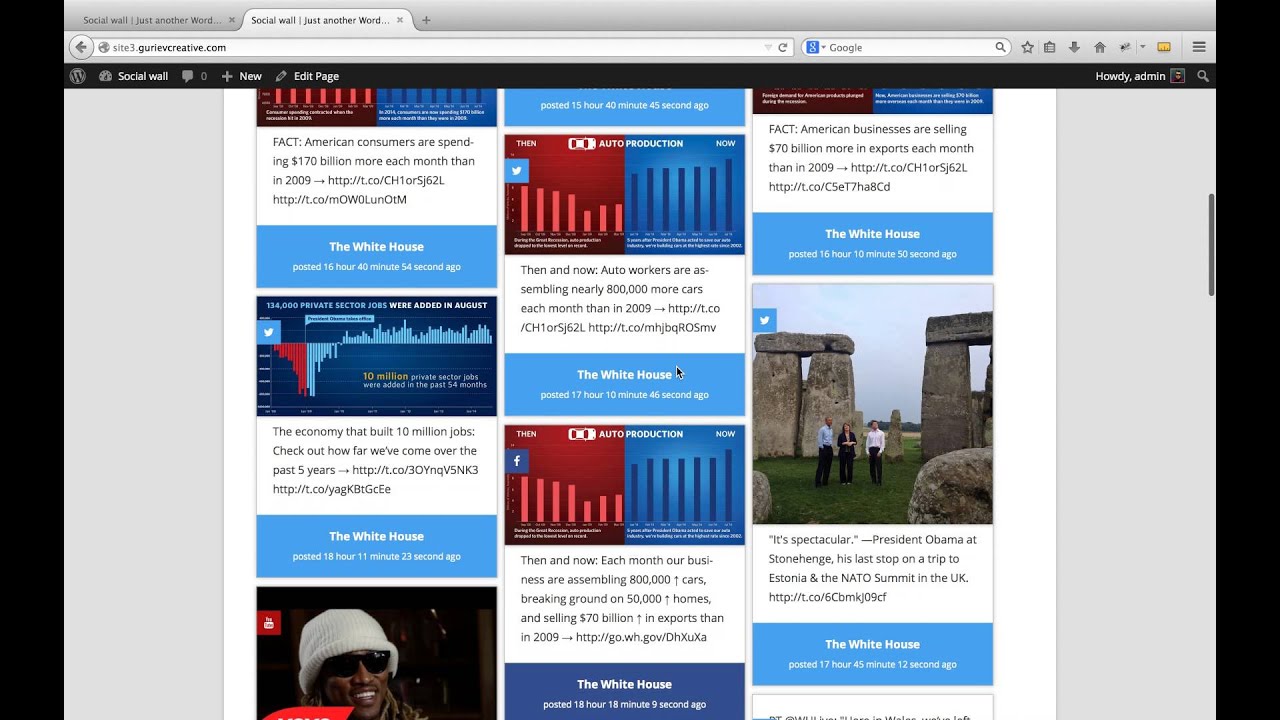The image size is (1280, 720).
Task: Open a new browser tab with plus
Action: [426, 20]
